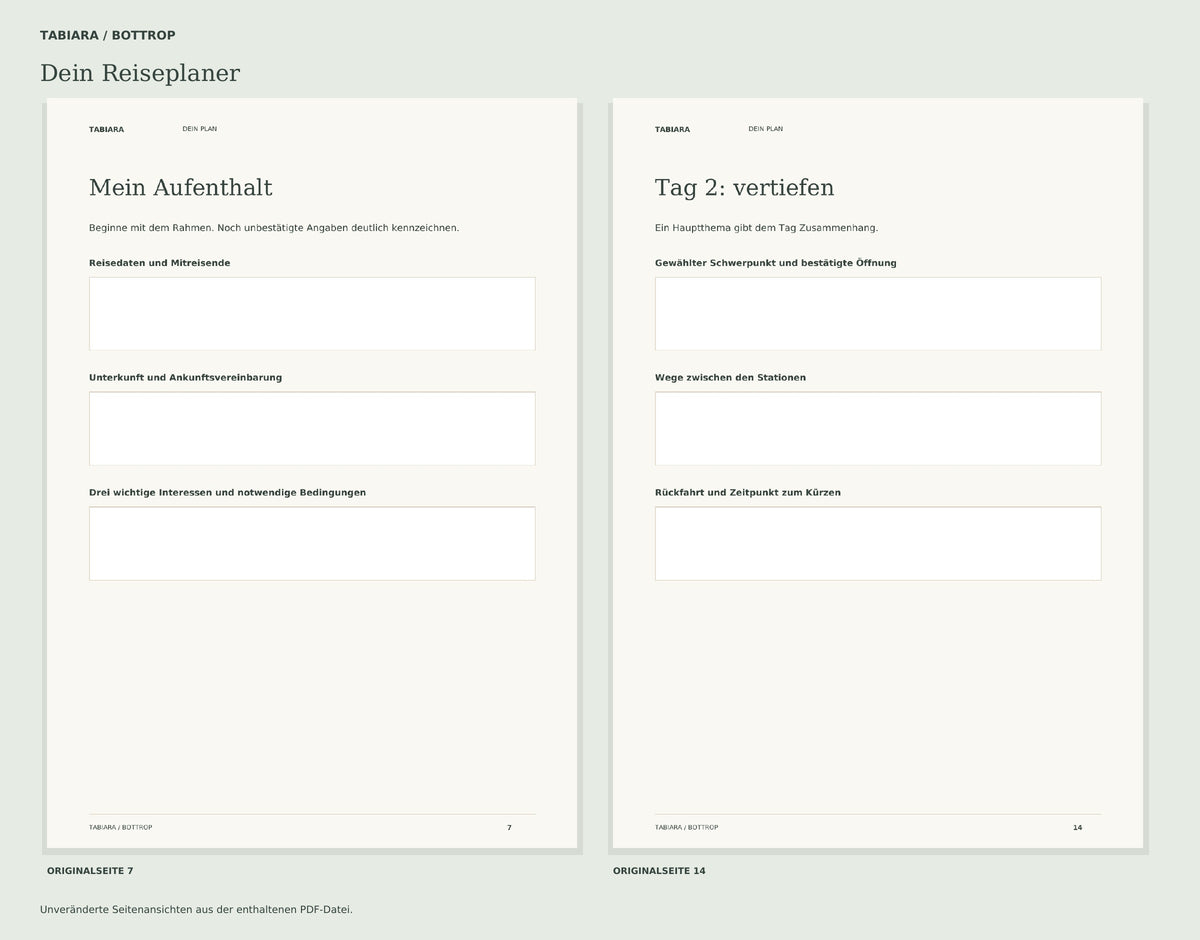Click the Mein Aufenthalt heading
The image size is (1200, 940).
coord(181,188)
